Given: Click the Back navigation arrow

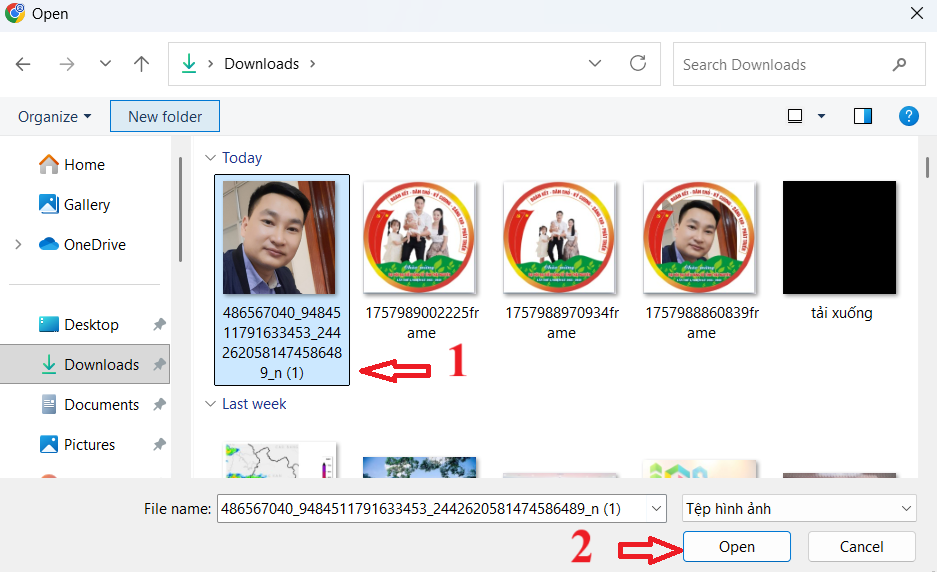Looking at the screenshot, I should pyautogui.click(x=24, y=64).
